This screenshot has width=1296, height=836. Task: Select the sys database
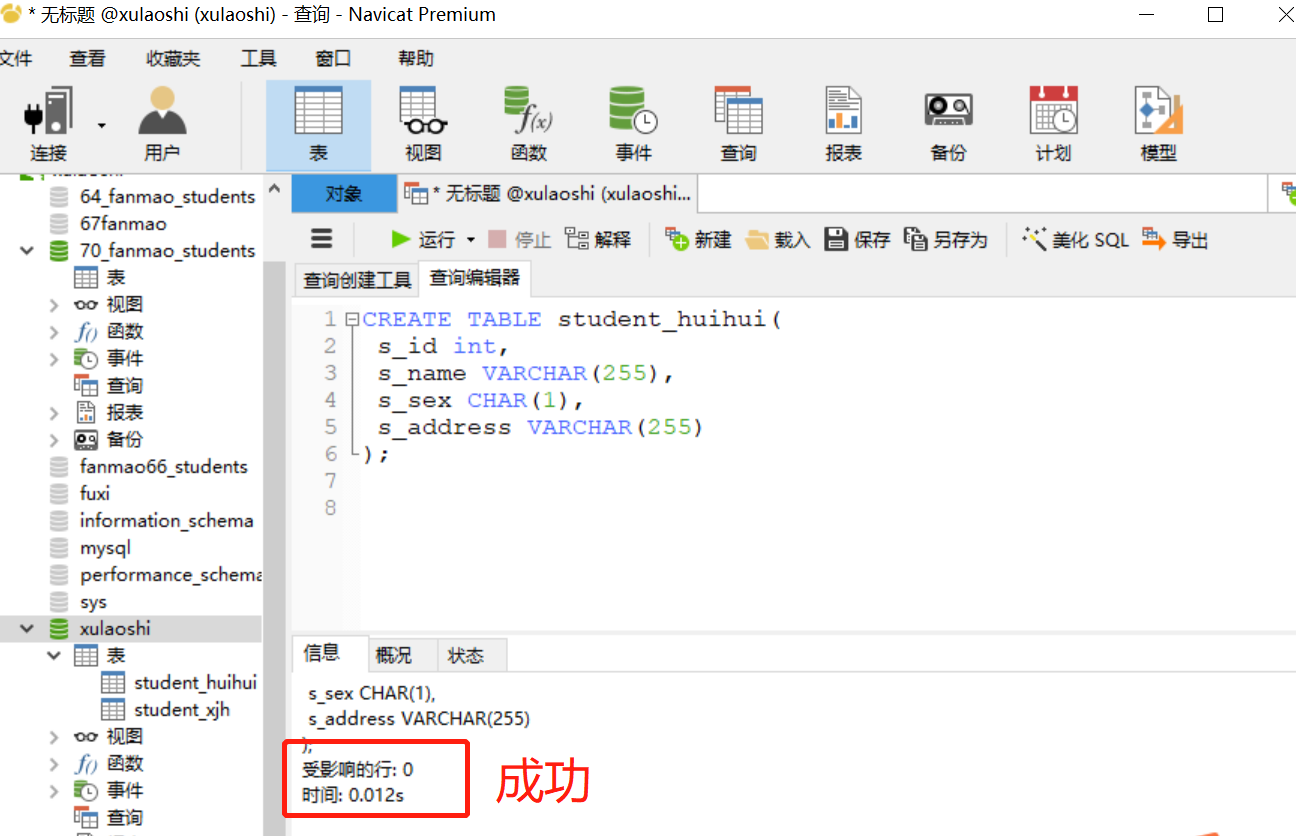[93, 602]
